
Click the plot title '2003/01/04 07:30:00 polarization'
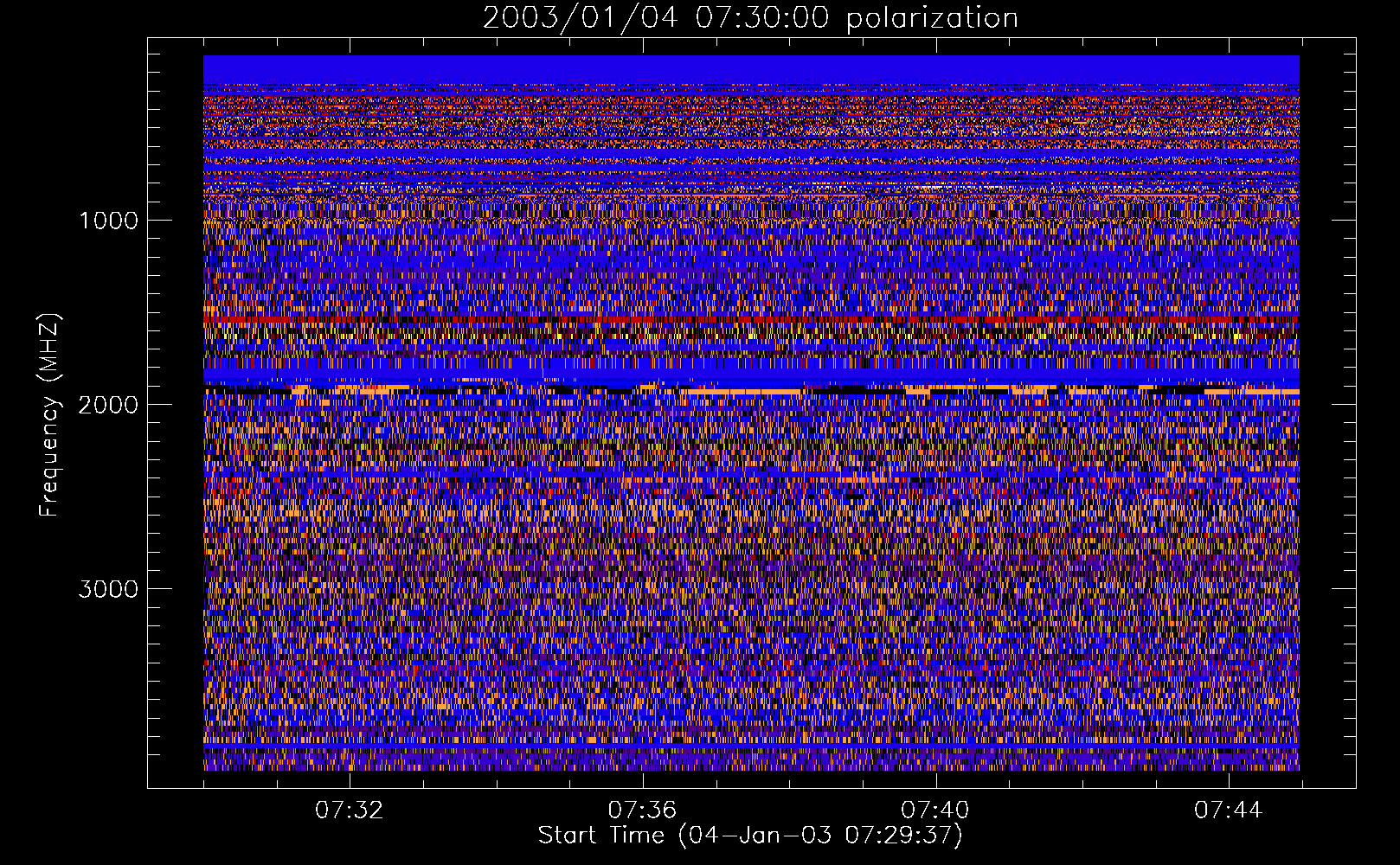[750, 18]
